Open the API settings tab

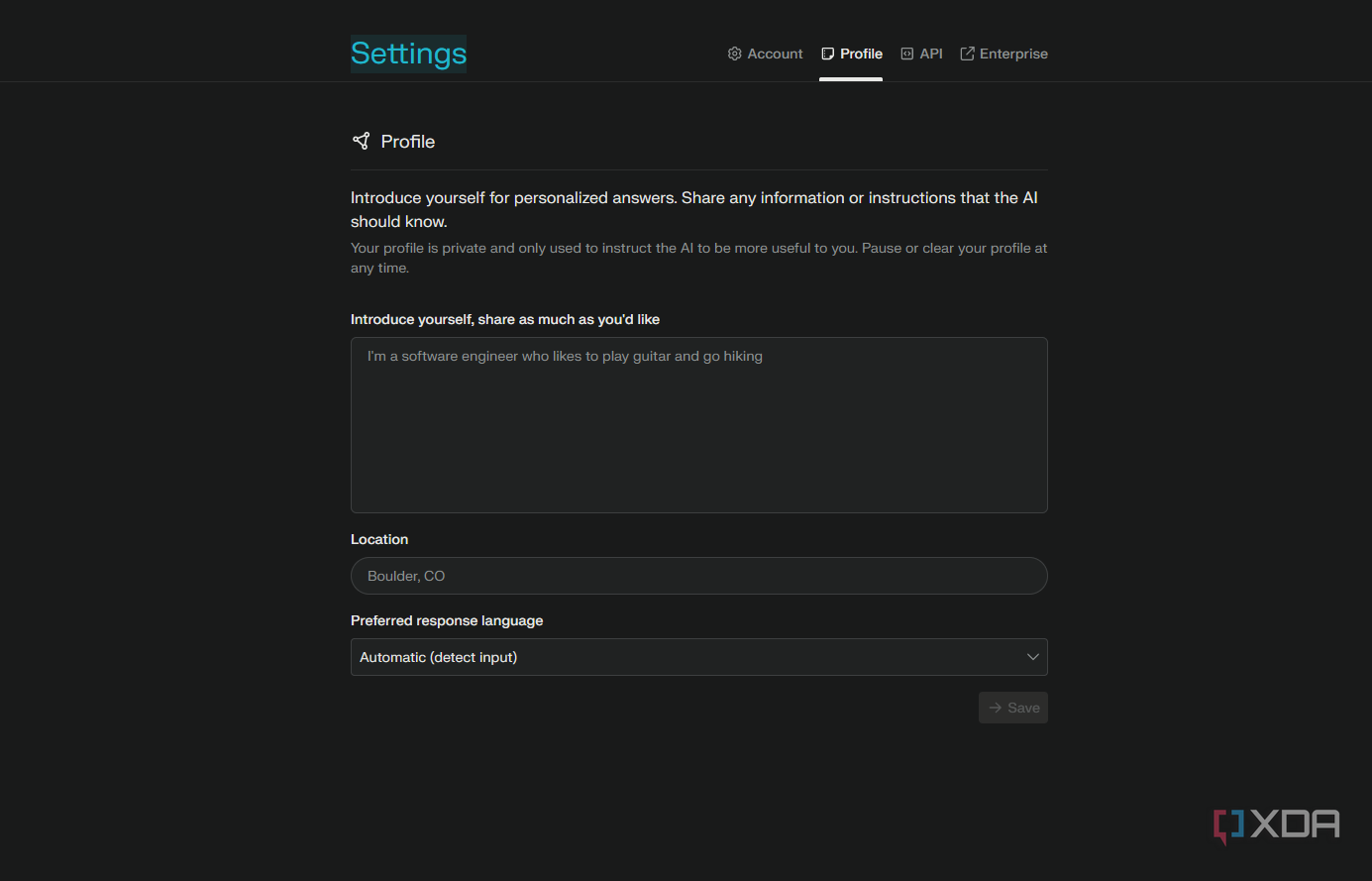coord(921,54)
